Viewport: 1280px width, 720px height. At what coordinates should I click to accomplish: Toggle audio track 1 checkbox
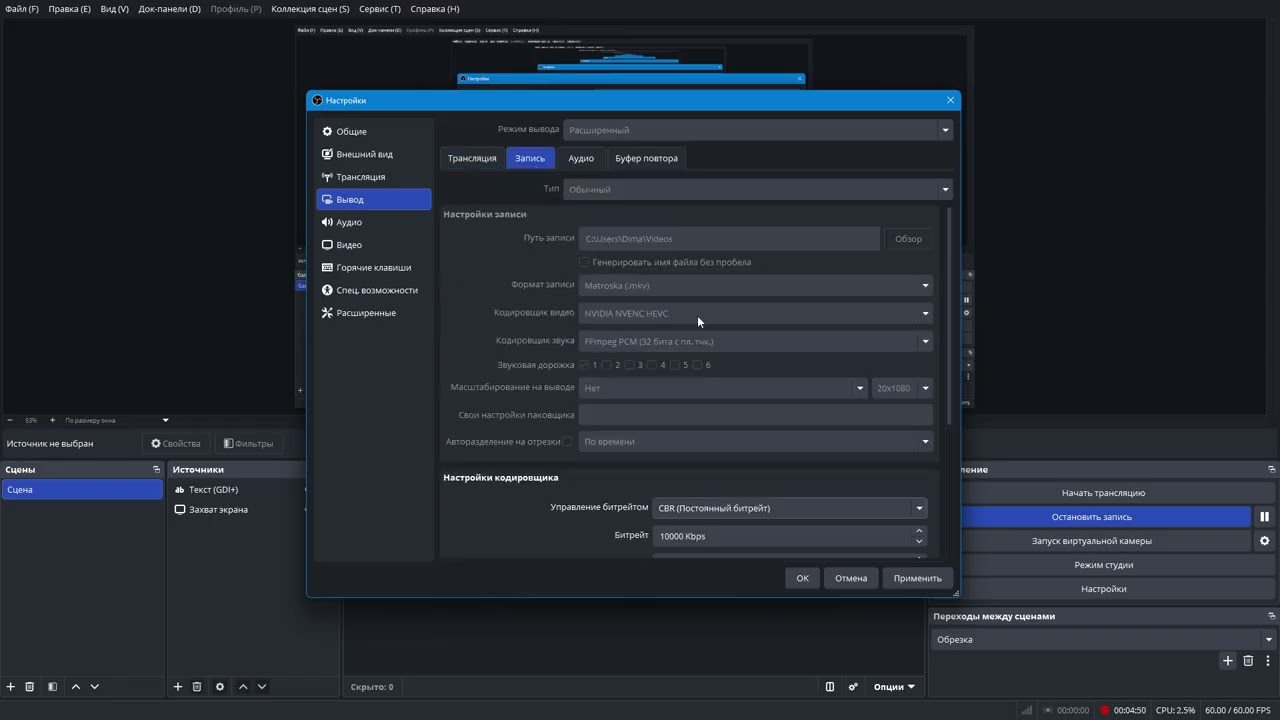584,365
